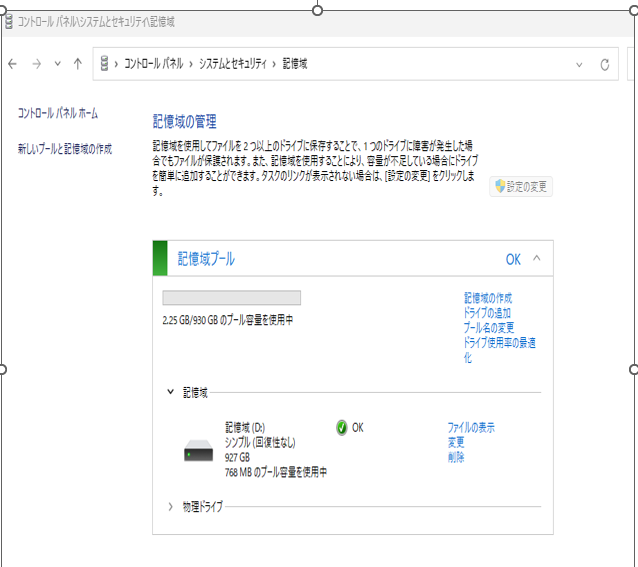
Task: Select システムとセキュリティ in the breadcrumb
Action: click(x=234, y=64)
